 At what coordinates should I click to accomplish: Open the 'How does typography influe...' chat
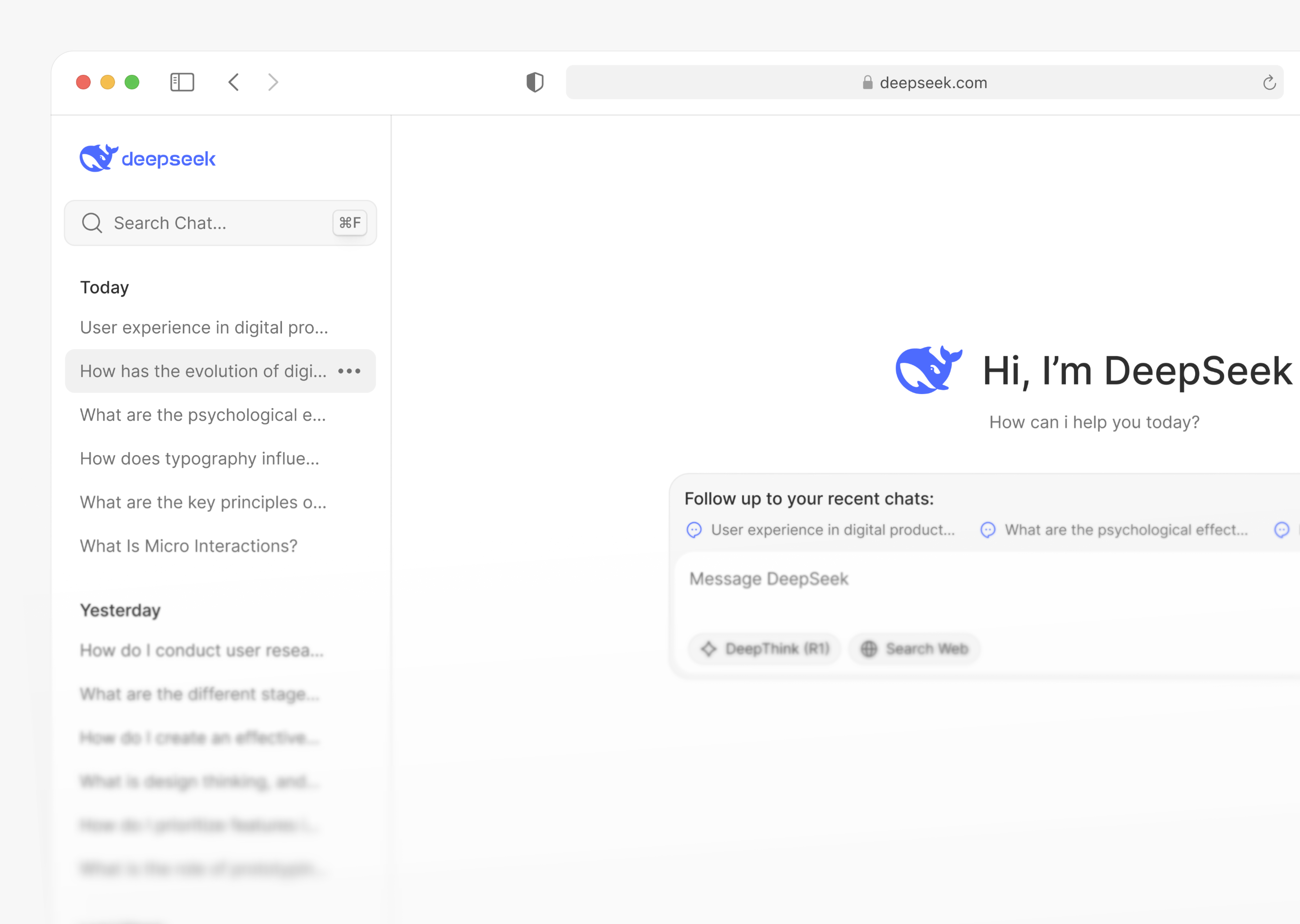coord(199,459)
